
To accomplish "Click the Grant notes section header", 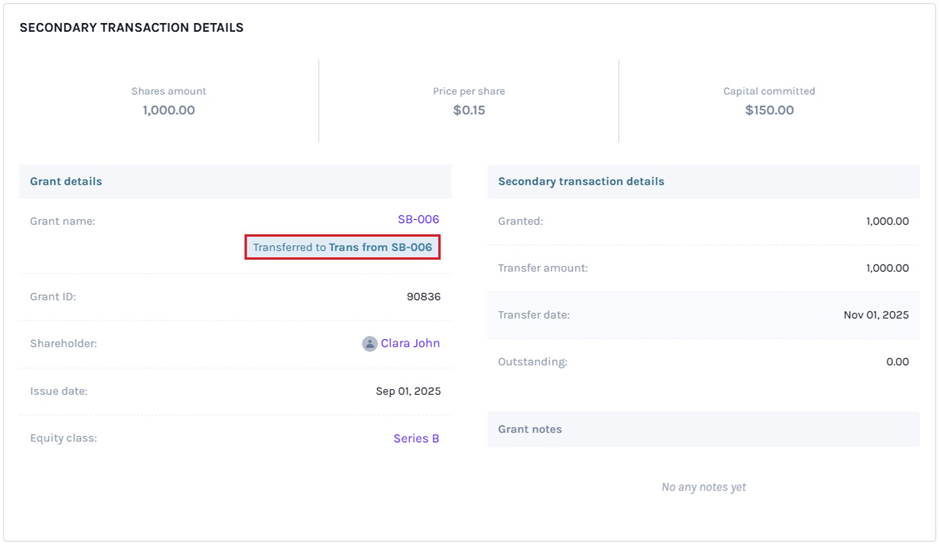I will coord(530,430).
